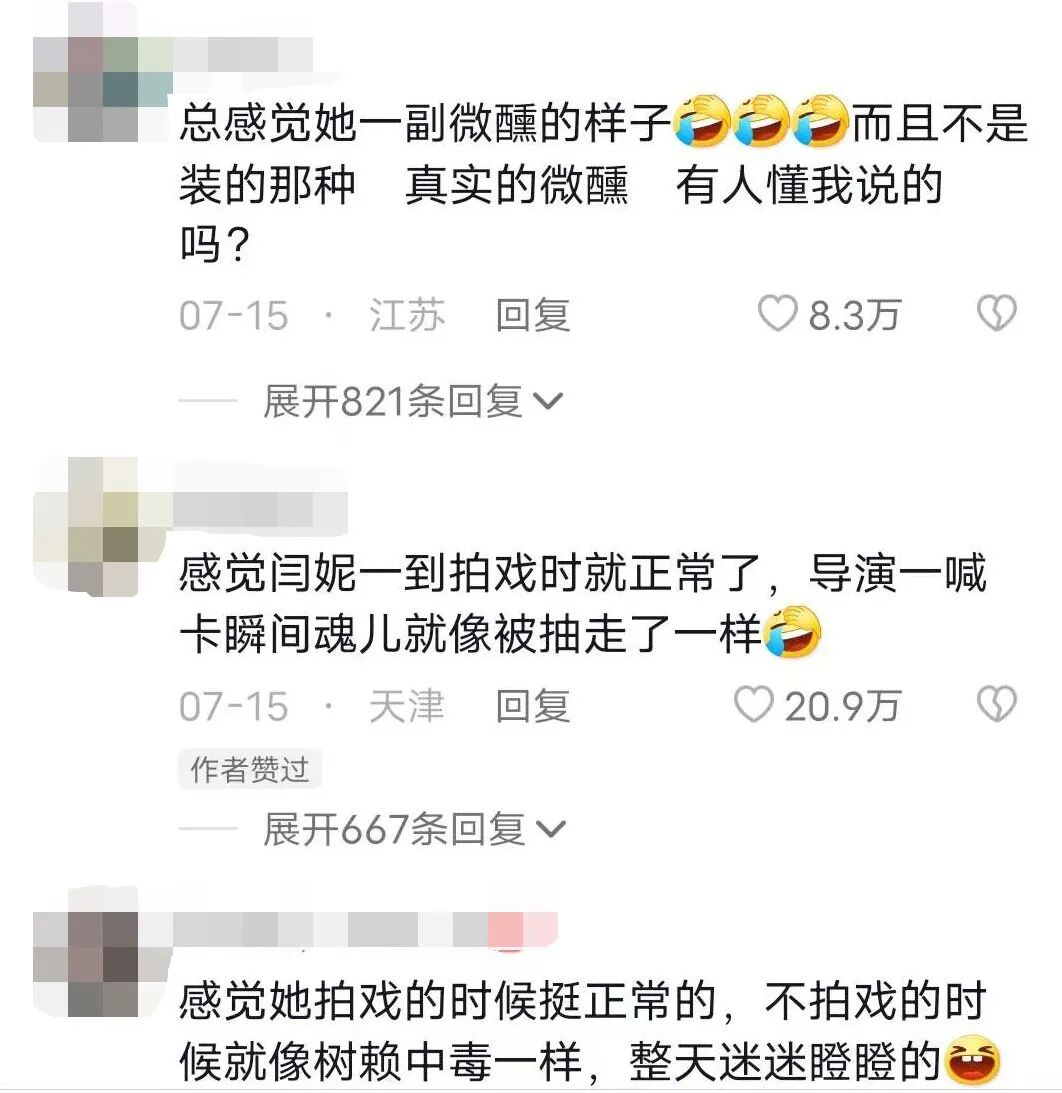The width and height of the screenshot is (1062, 1093).
Task: Tap the second comment's blurred username
Action: pyautogui.click(x=260, y=510)
